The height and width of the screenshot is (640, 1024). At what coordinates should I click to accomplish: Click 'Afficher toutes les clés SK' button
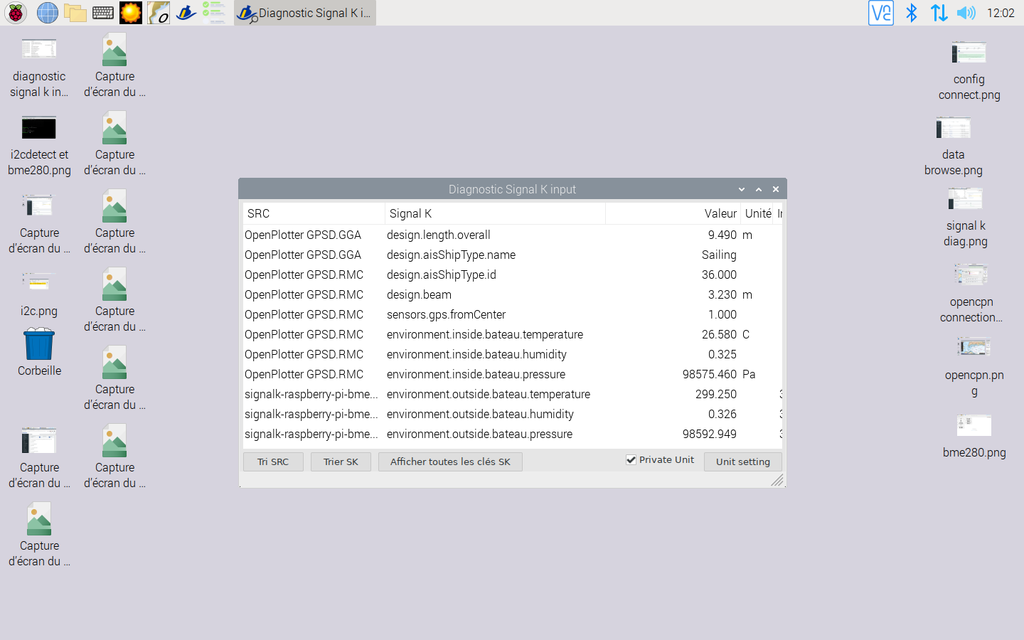pyautogui.click(x=450, y=462)
